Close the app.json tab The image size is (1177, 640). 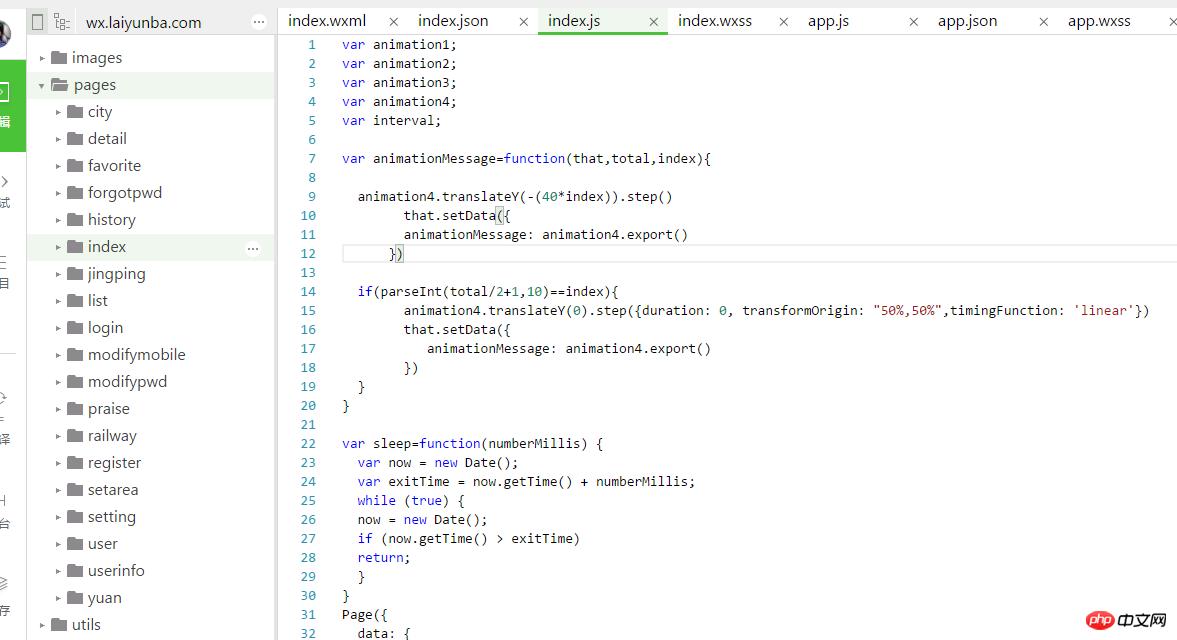coord(1043,21)
